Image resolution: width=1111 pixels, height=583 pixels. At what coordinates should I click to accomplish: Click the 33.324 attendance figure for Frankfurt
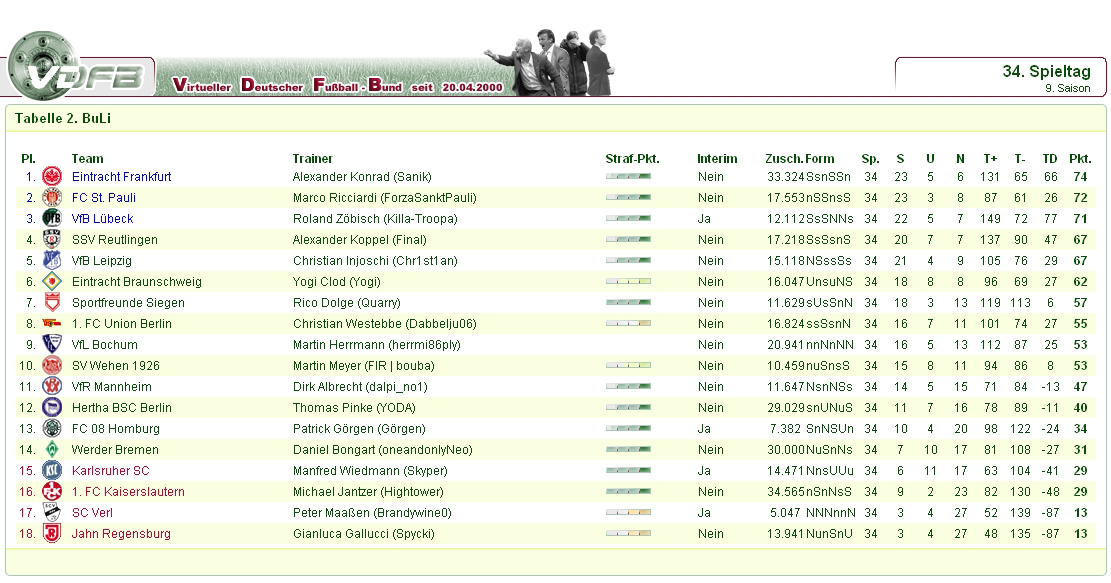coord(786,177)
